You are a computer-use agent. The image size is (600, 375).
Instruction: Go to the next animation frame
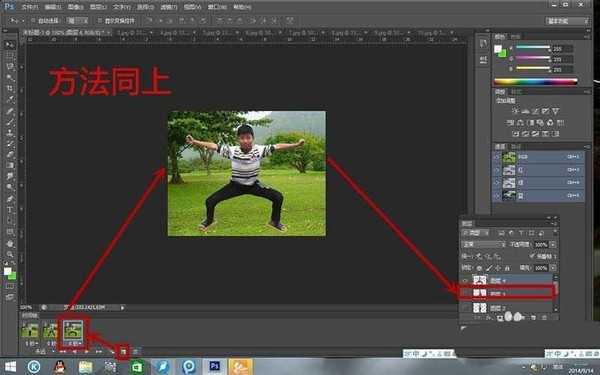(99, 351)
